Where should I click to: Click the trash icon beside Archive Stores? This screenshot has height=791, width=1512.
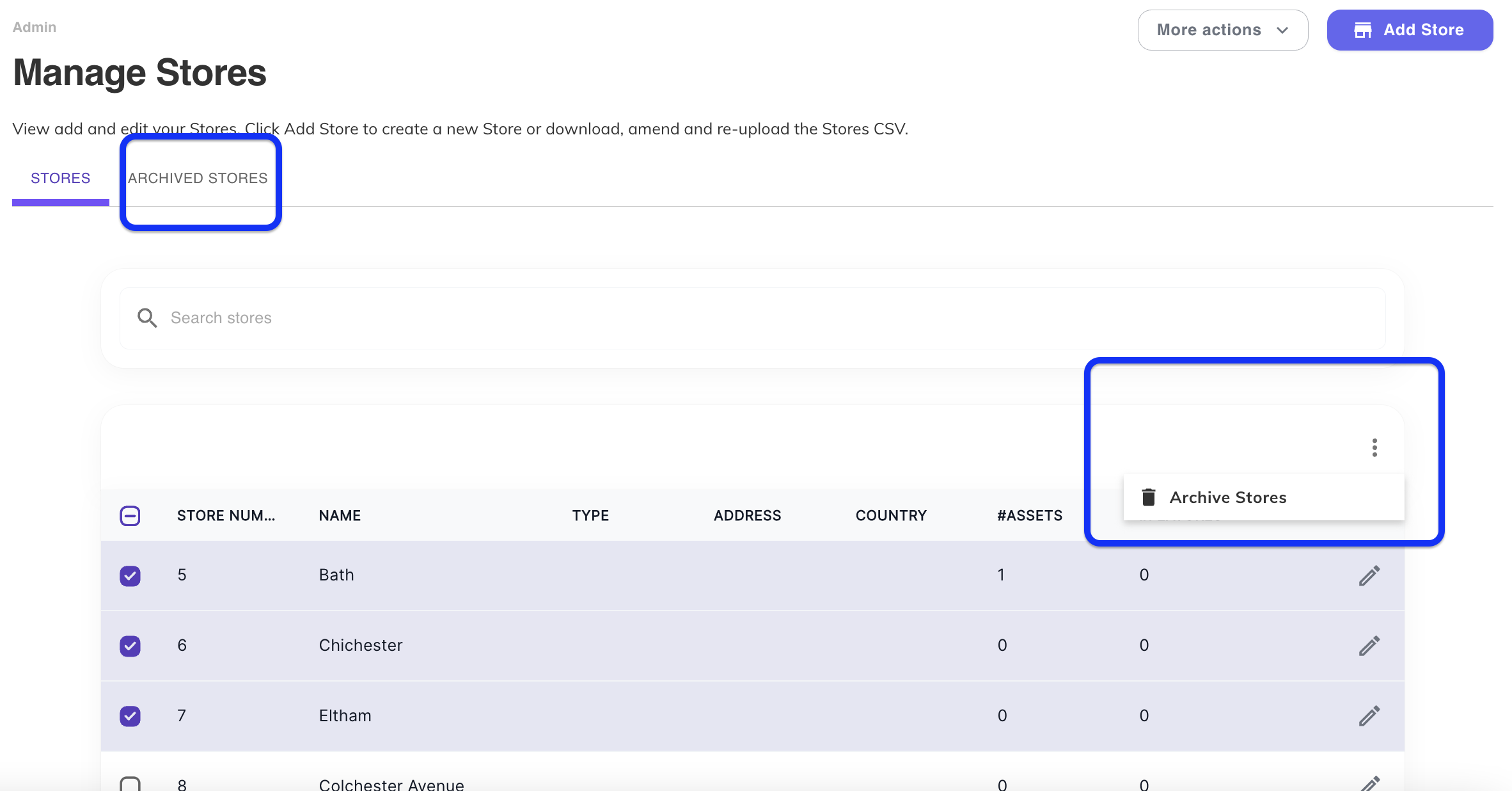pos(1149,497)
